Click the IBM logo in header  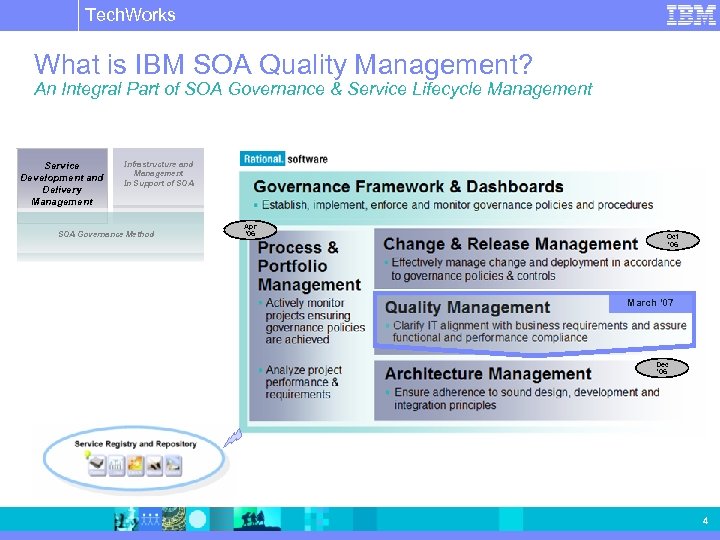point(691,15)
